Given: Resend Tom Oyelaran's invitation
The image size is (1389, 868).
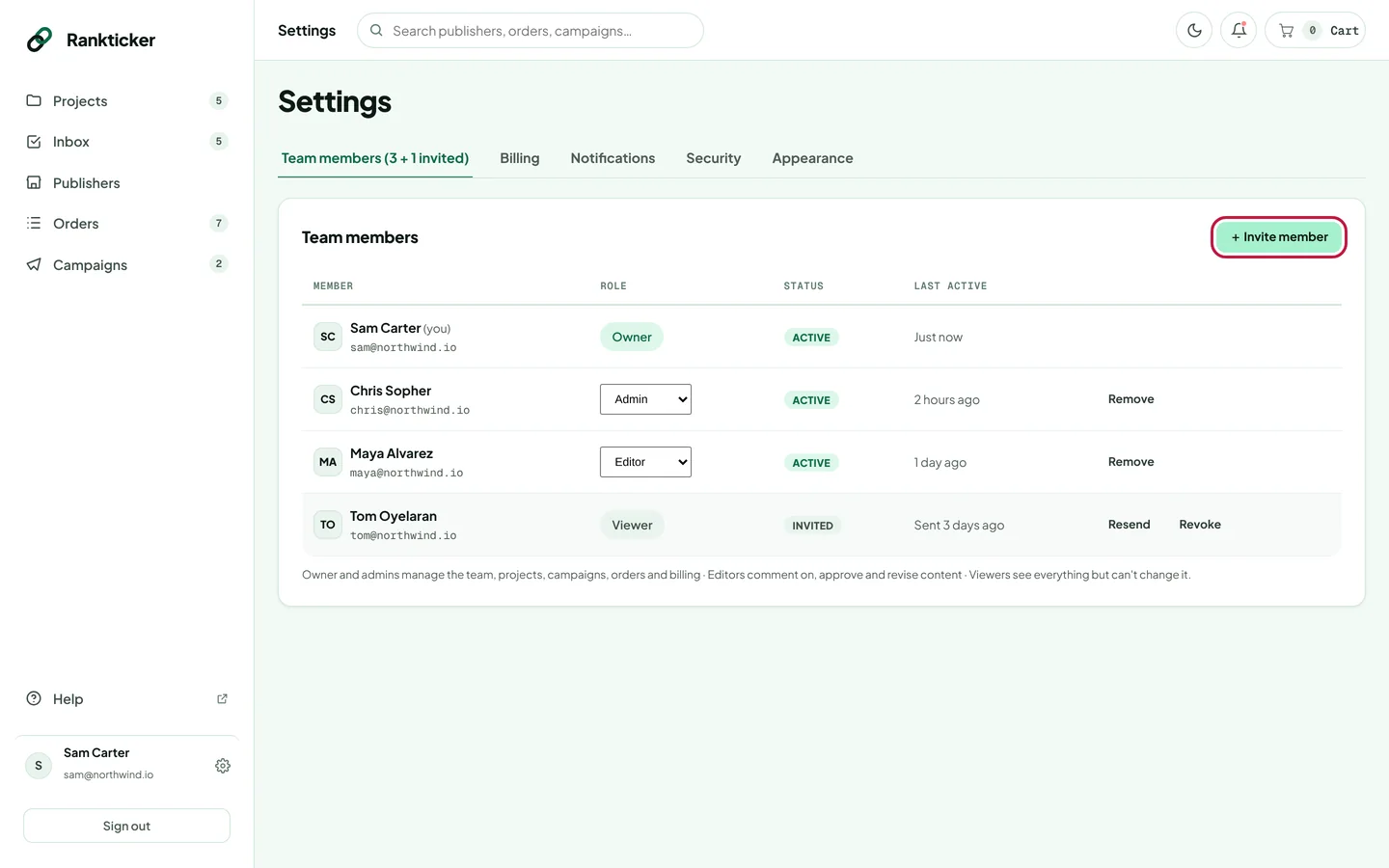Looking at the screenshot, I should 1129,525.
